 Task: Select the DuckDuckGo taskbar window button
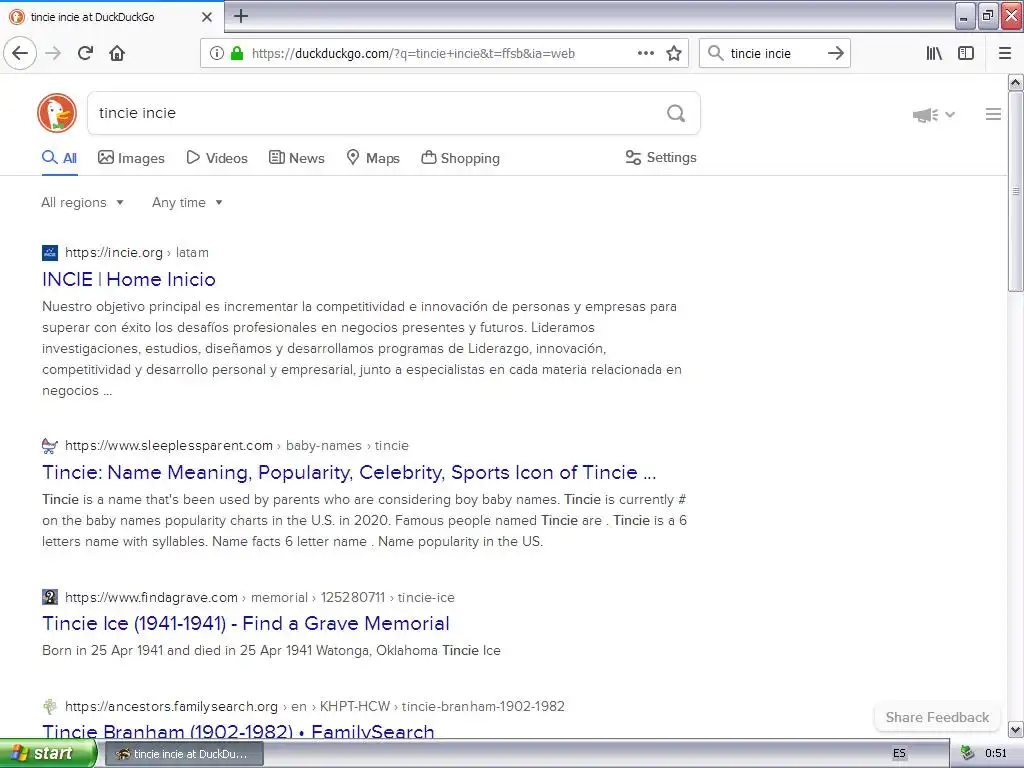point(184,754)
